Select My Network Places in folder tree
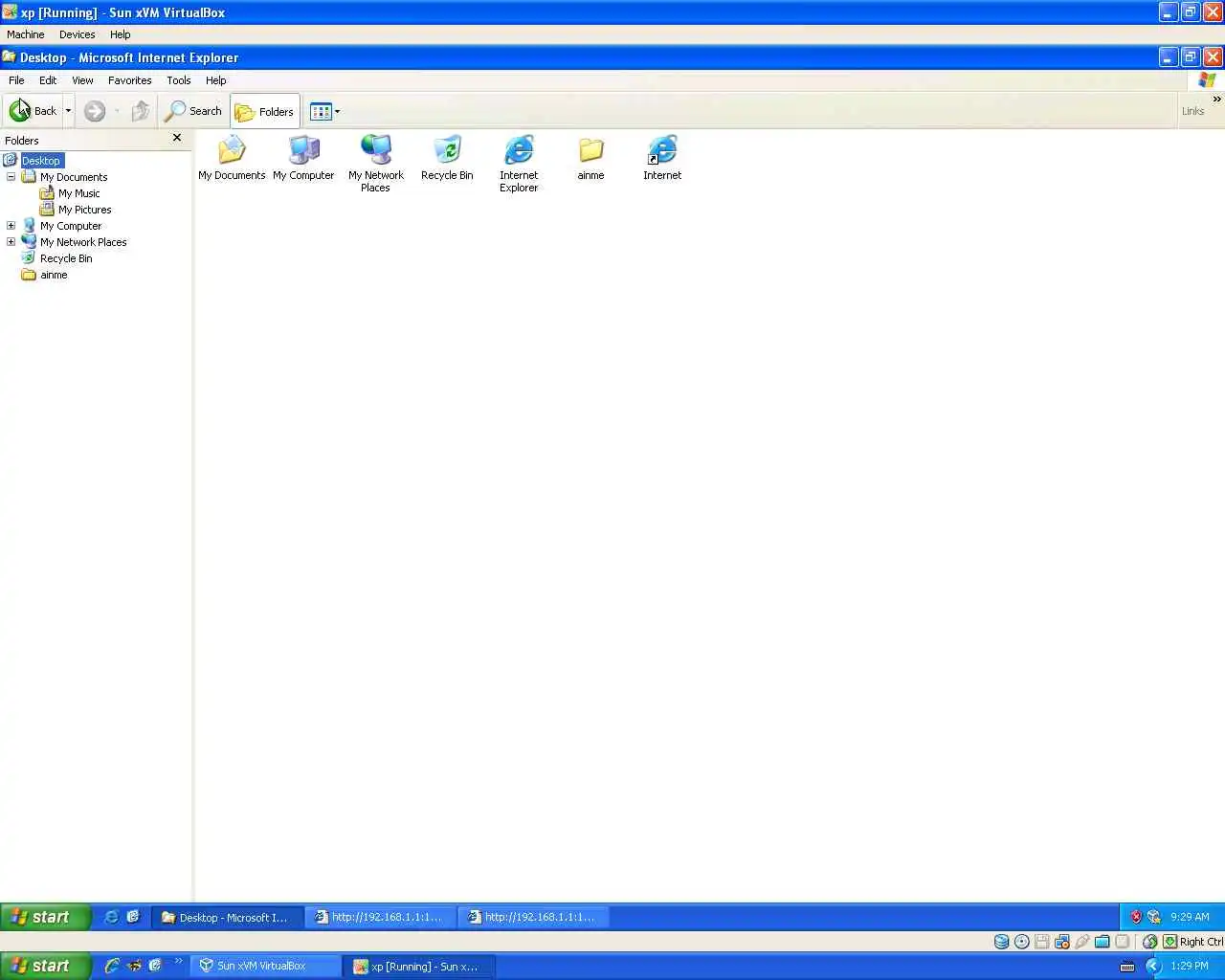This screenshot has height=980, width=1225. 83,242
